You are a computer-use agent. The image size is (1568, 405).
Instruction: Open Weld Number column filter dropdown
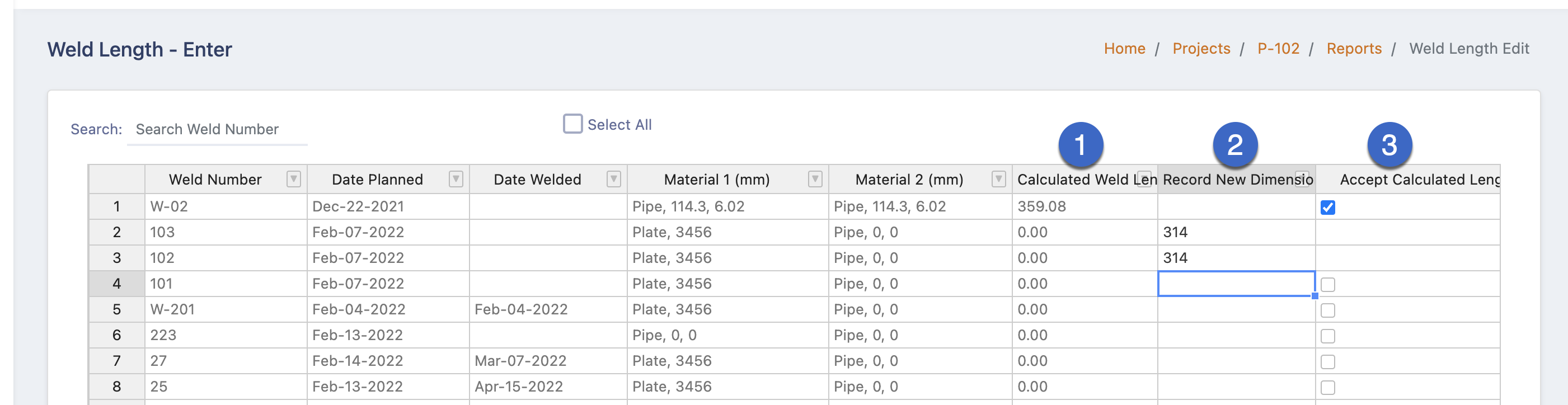click(293, 179)
